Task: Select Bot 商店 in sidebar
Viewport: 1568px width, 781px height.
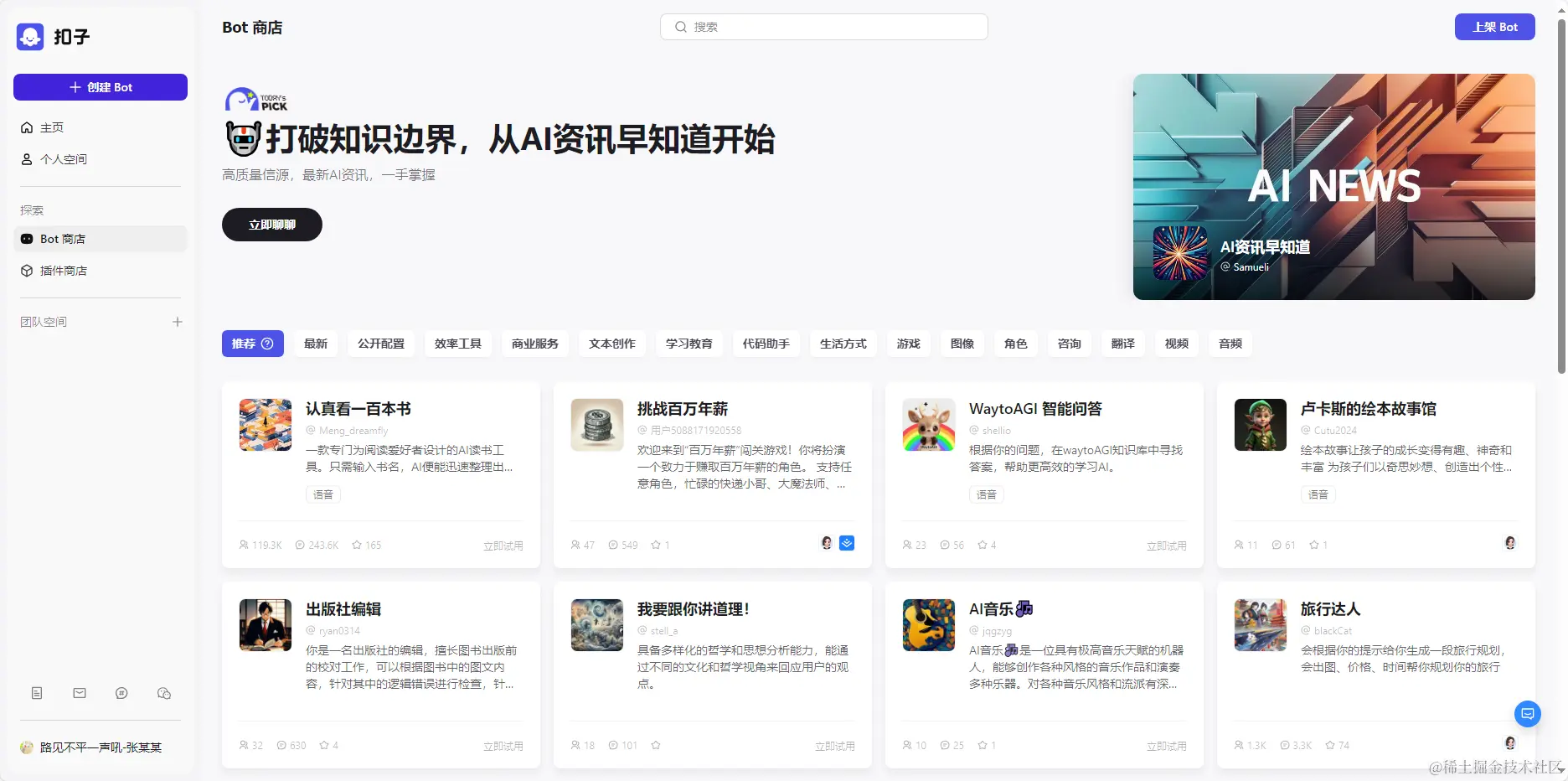Action: click(101, 239)
